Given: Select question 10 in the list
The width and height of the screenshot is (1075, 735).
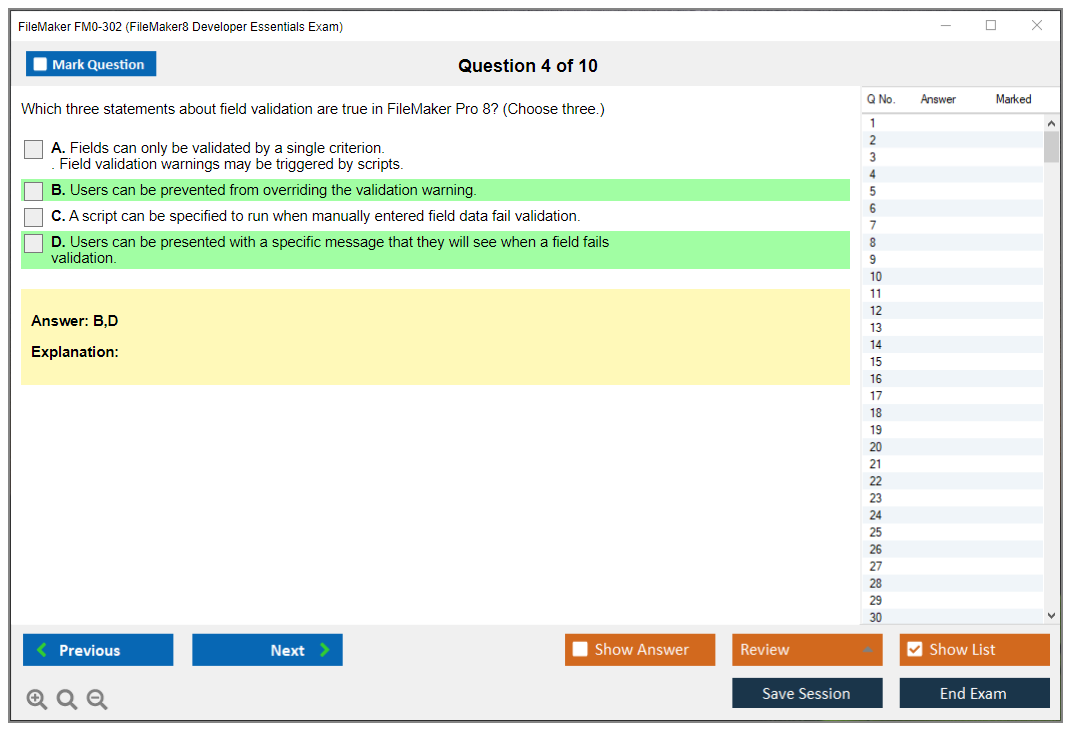Looking at the screenshot, I should click(x=876, y=277).
